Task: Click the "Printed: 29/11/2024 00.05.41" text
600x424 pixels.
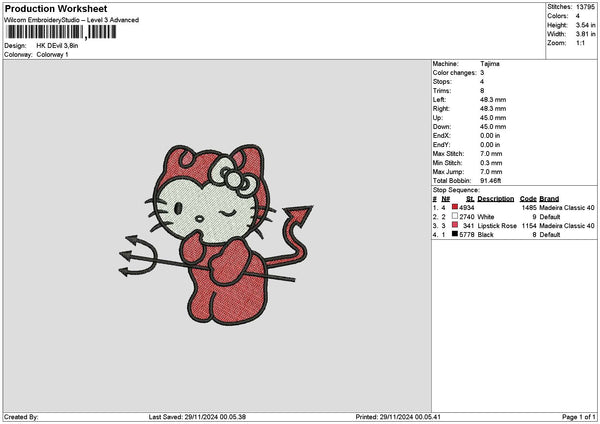Action: pos(398,417)
